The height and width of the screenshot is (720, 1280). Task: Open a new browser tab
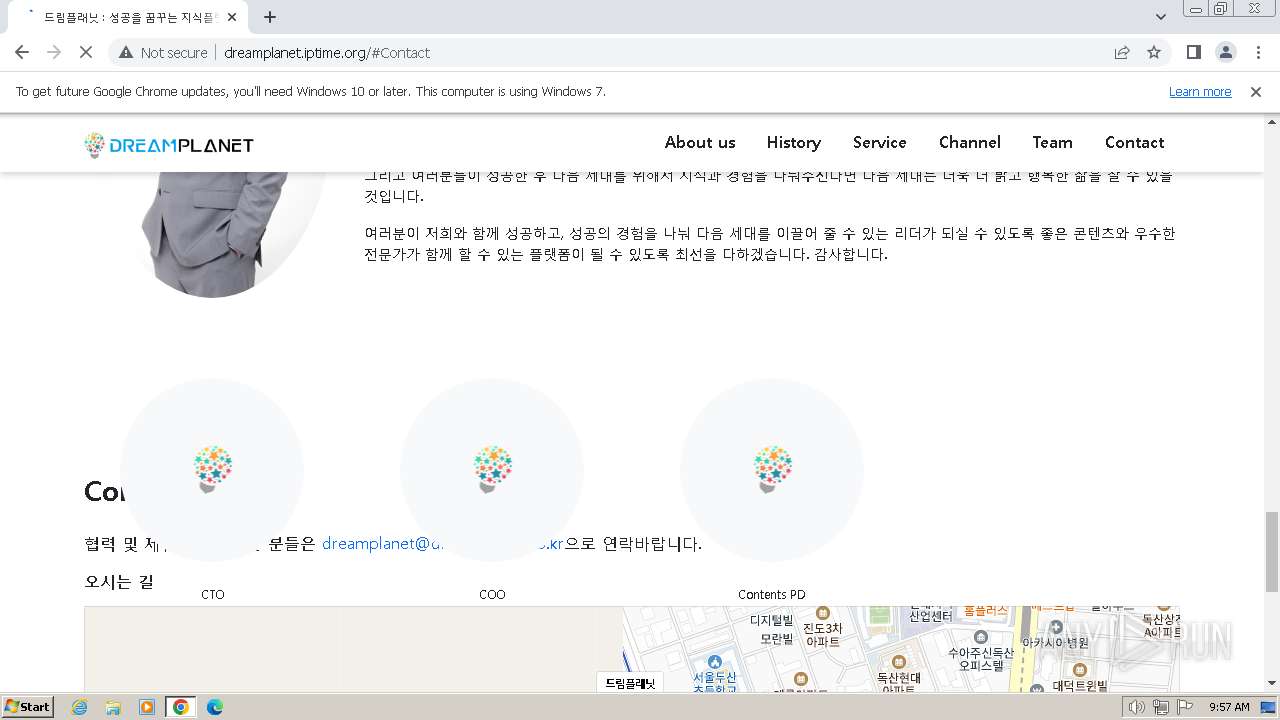tap(270, 17)
